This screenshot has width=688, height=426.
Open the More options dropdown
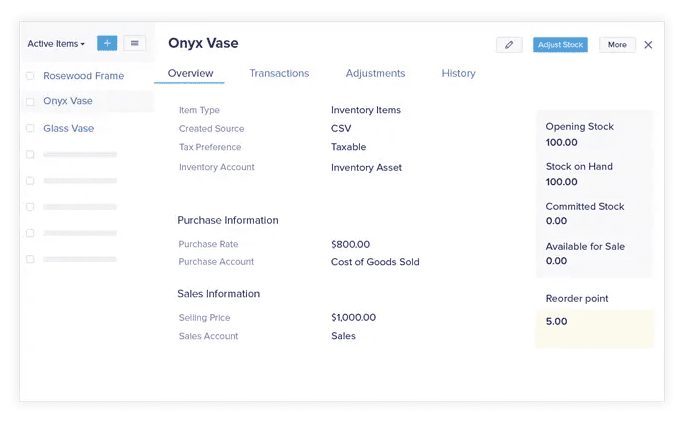point(617,45)
